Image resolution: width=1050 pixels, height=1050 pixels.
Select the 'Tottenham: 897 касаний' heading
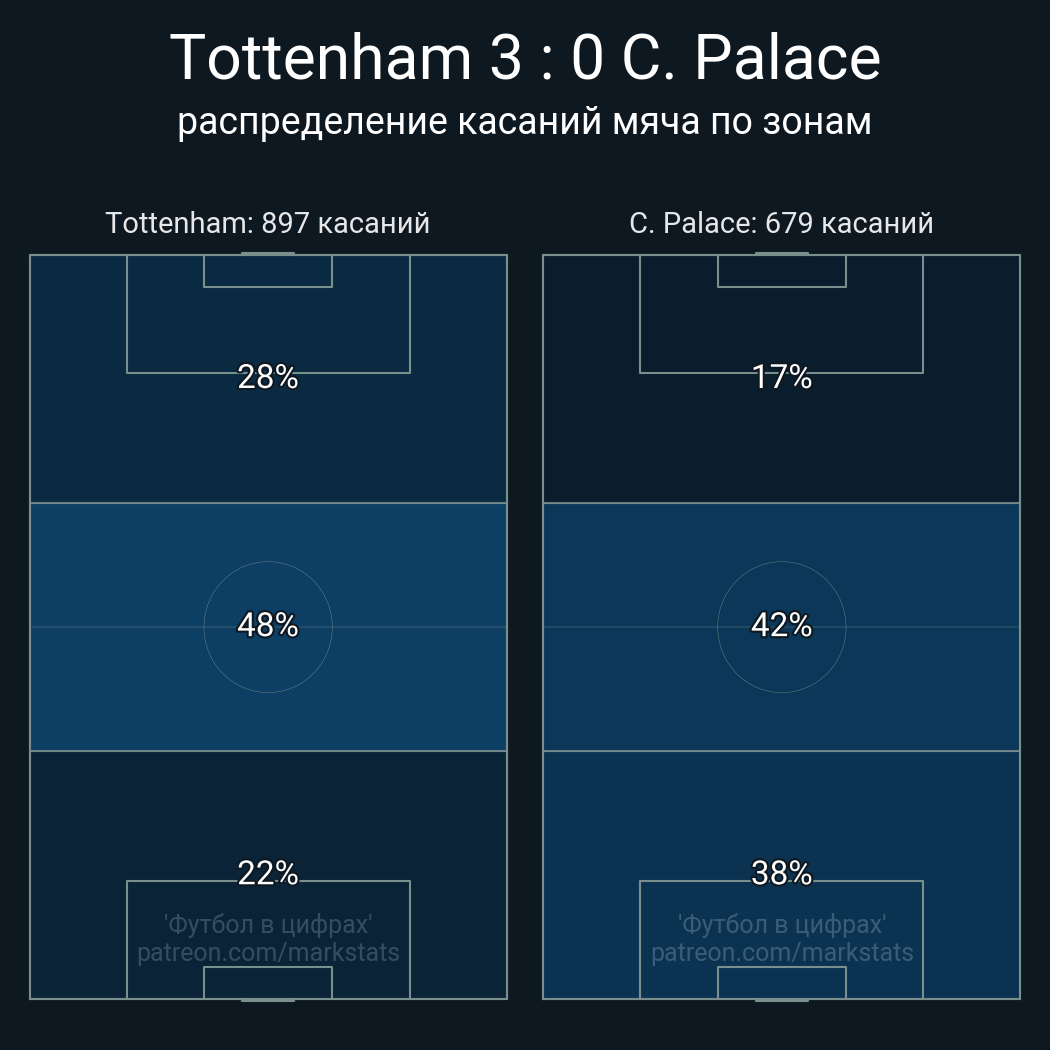pyautogui.click(x=268, y=223)
